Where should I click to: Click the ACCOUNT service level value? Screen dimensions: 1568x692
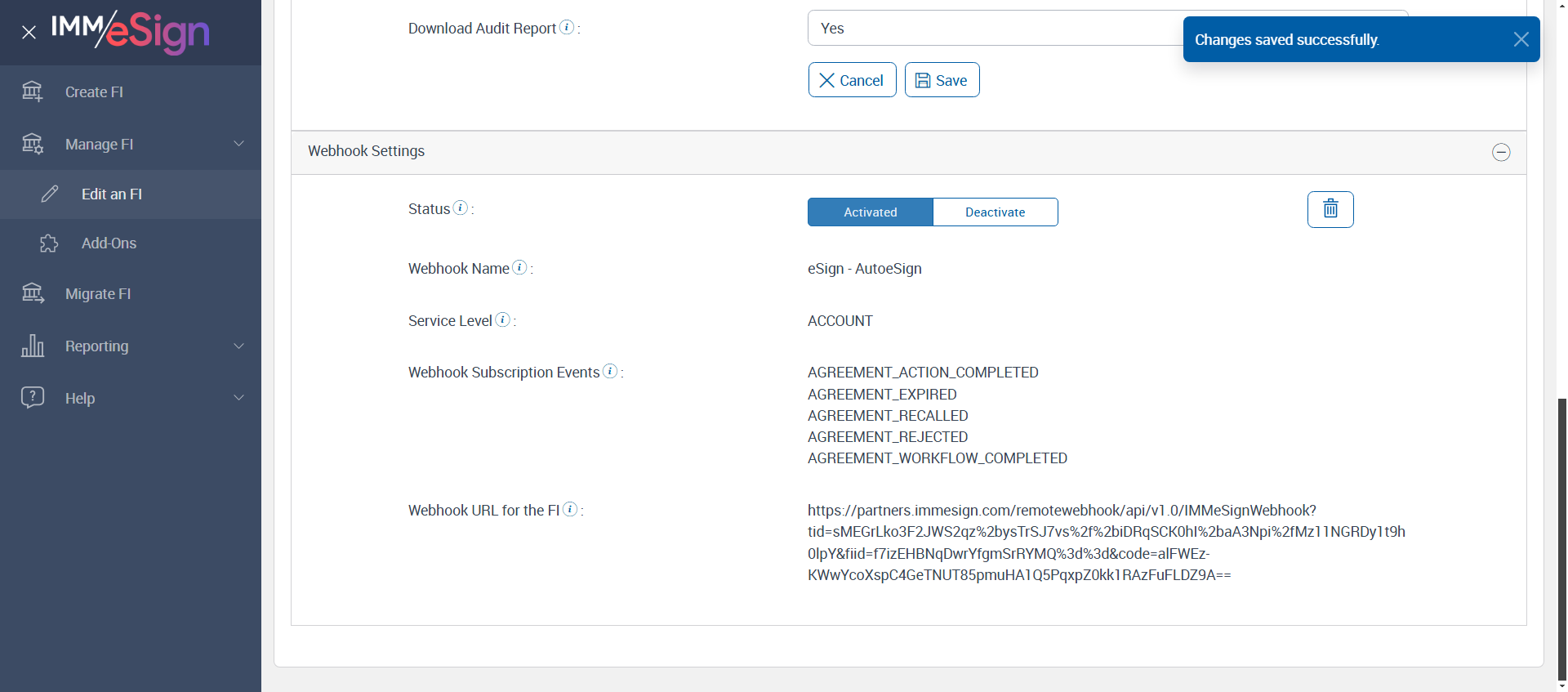840,321
